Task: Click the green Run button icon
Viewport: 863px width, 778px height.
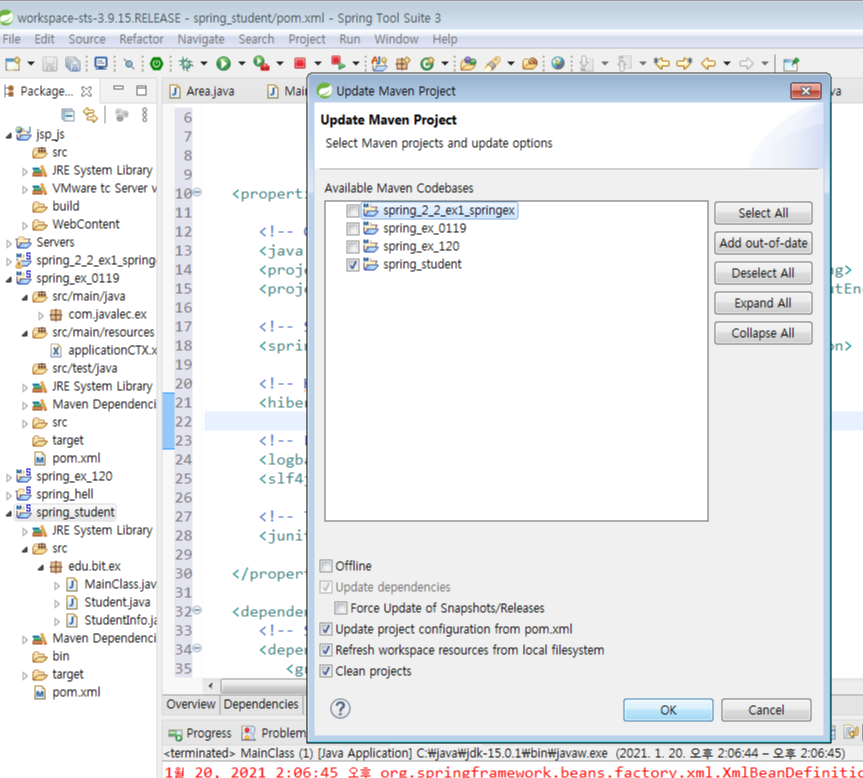Action: 223,64
